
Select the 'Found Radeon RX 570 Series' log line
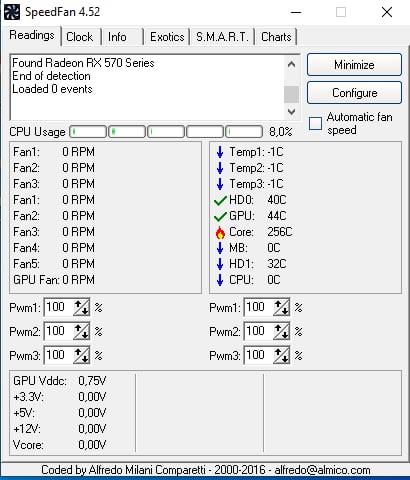[x=83, y=63]
